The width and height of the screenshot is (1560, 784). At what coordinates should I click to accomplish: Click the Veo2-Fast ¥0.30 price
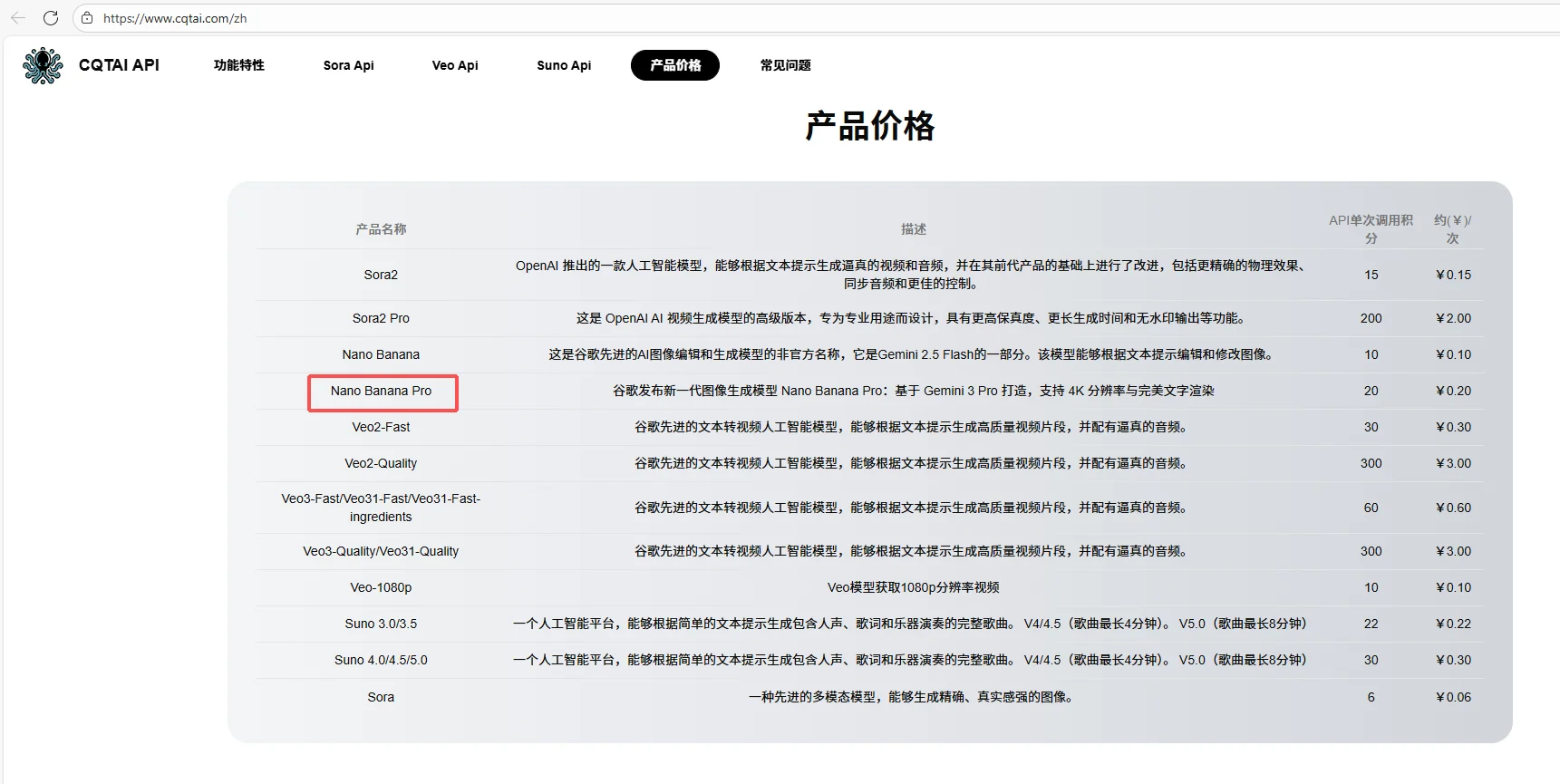[1454, 427]
